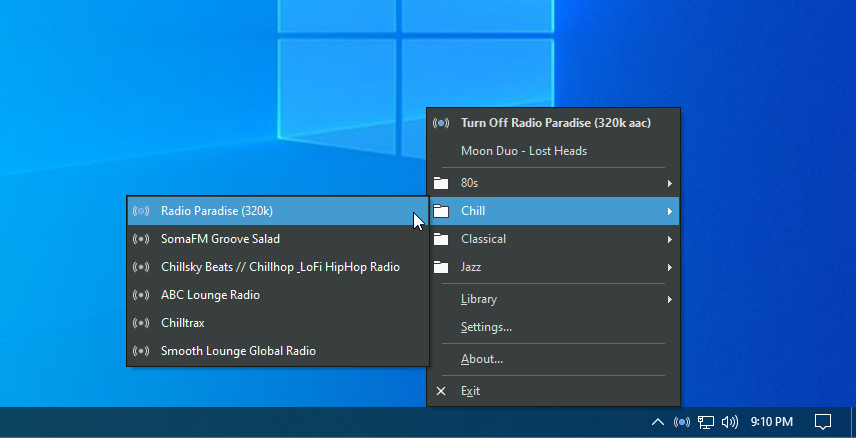Open the 80s stations folder
The width and height of the screenshot is (856, 438).
(x=554, y=183)
